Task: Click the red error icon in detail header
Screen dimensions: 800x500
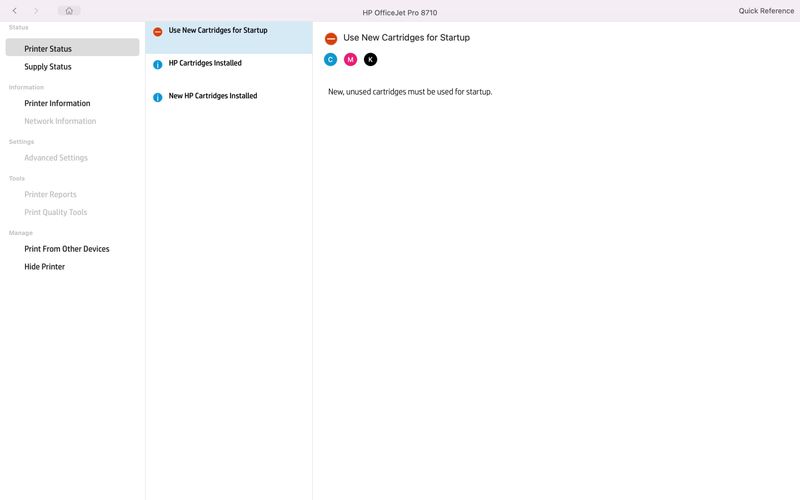Action: click(331, 39)
